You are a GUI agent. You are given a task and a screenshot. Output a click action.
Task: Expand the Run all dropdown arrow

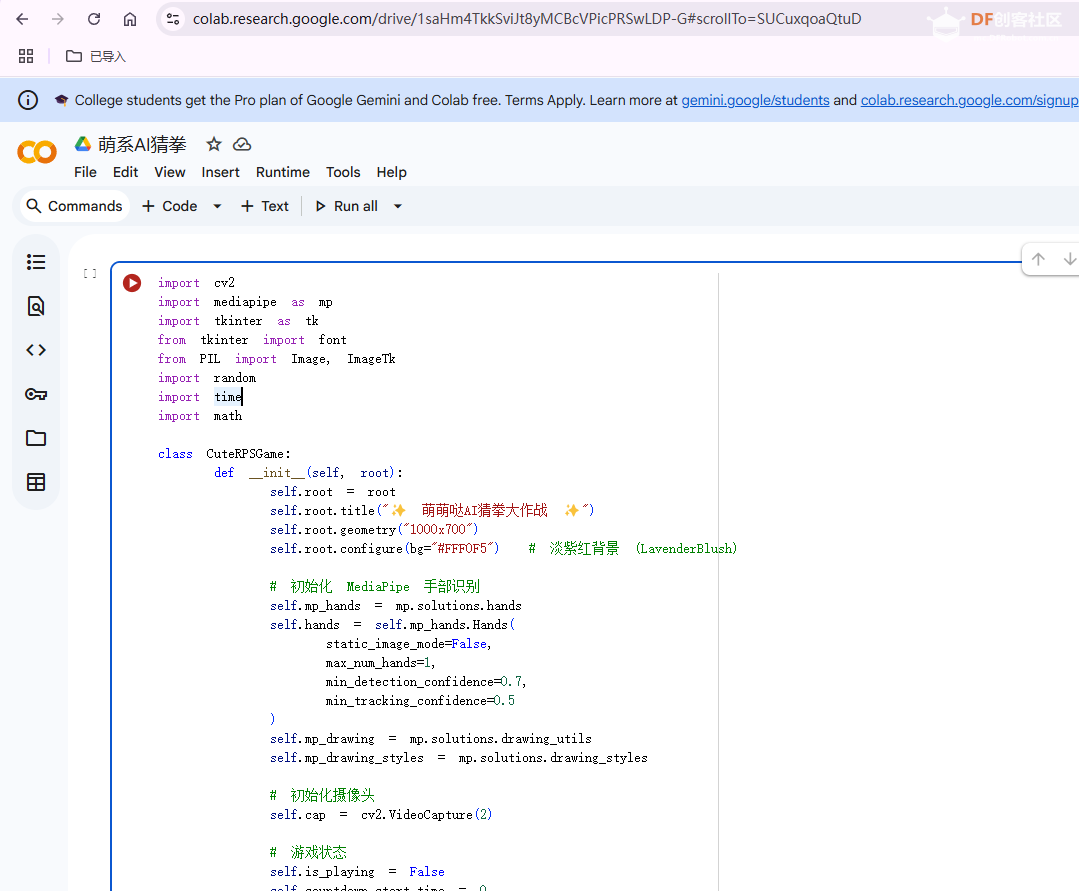pos(397,206)
